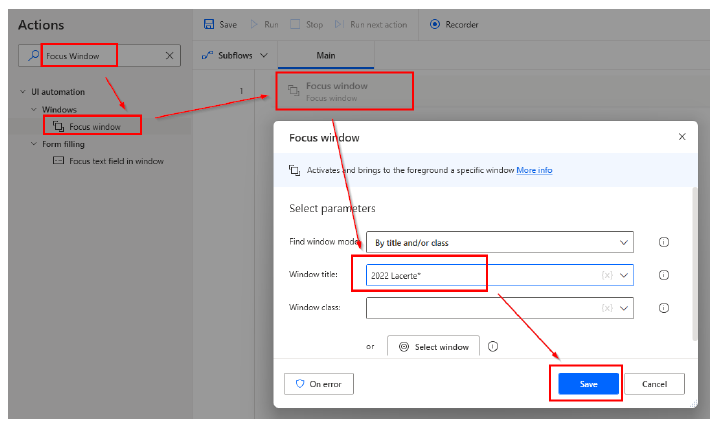Clear the actions search box
Screen dimensions: 715x445
pyautogui.click(x=169, y=56)
